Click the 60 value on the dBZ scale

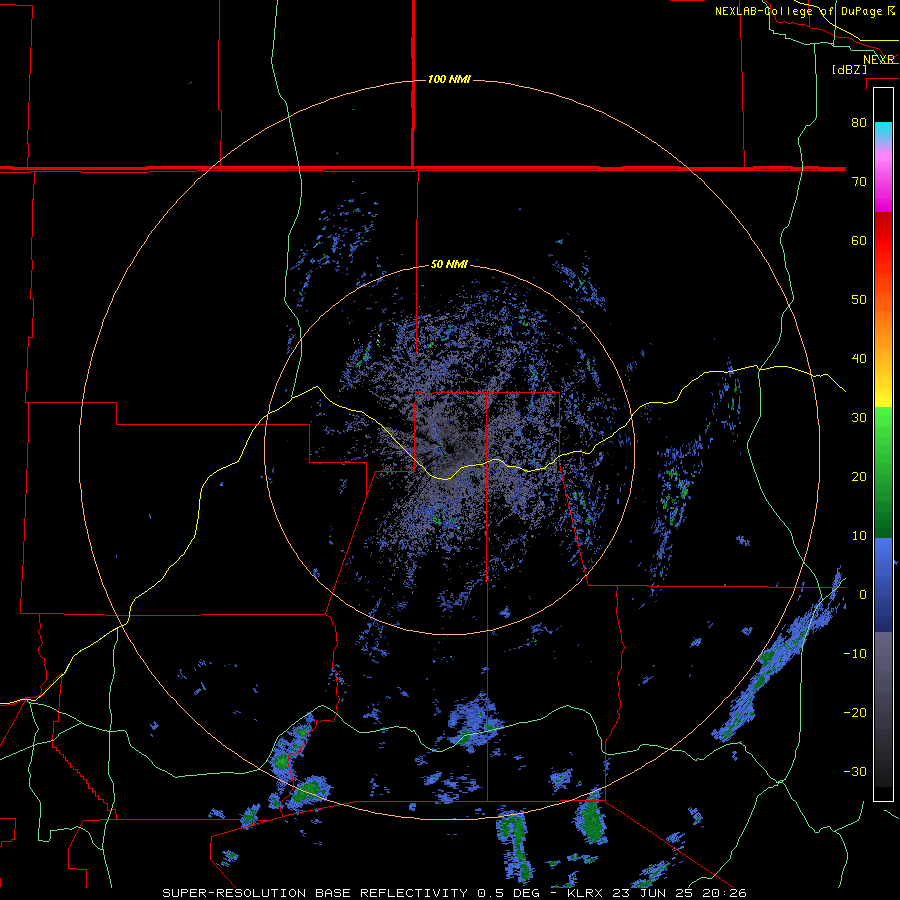point(859,240)
